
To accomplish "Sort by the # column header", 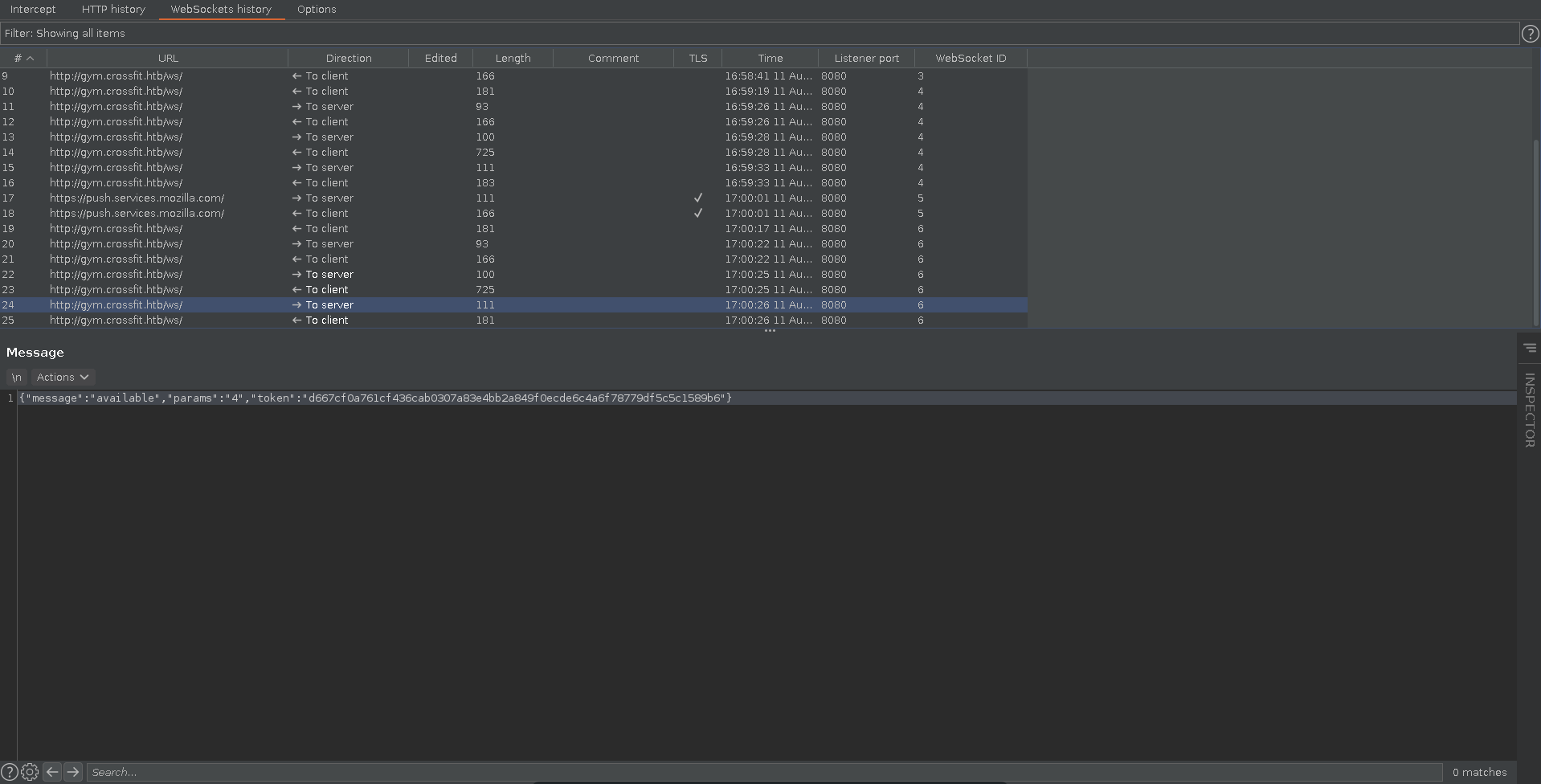I will 23,59.
